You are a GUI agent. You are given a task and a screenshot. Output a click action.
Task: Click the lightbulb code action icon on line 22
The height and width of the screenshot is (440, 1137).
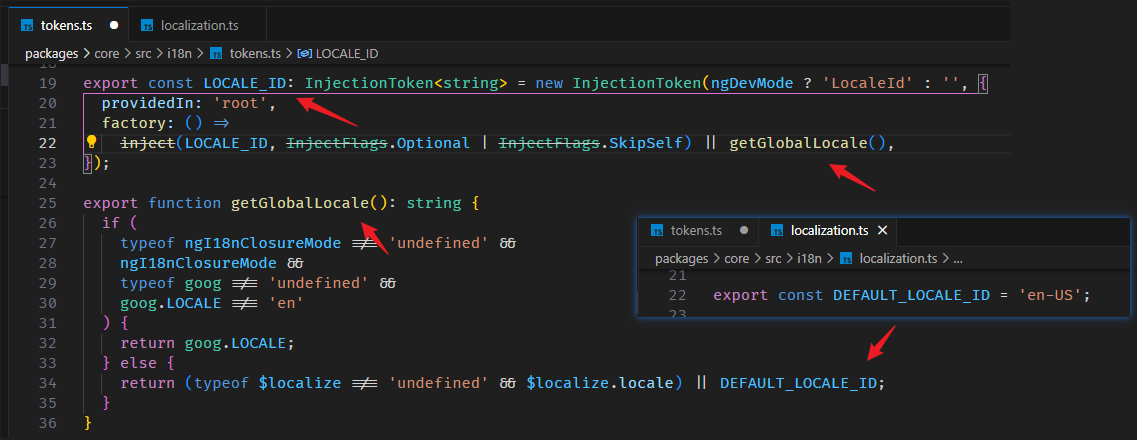(90, 143)
